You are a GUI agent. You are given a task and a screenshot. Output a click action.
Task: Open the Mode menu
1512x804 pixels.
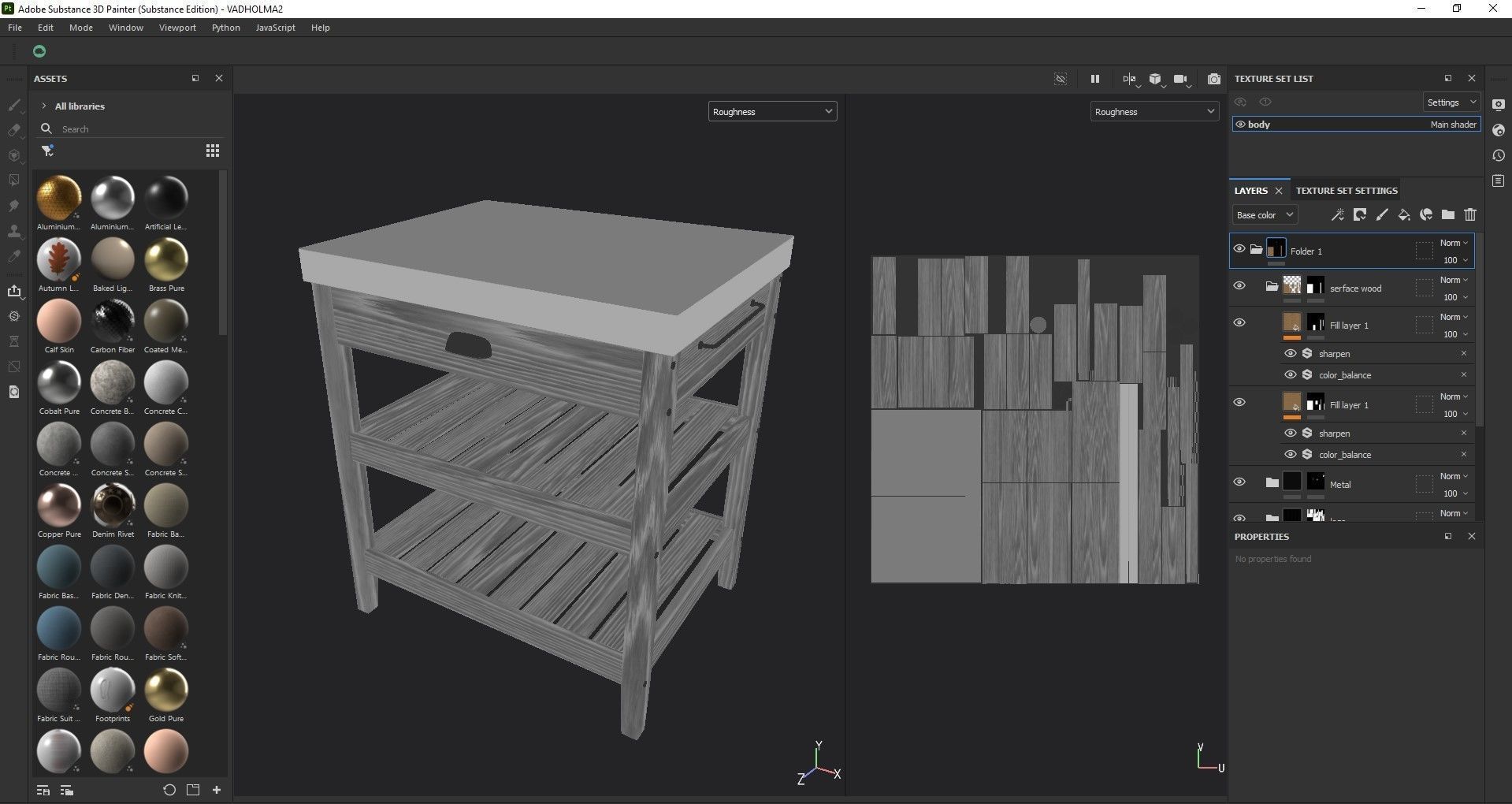click(81, 28)
